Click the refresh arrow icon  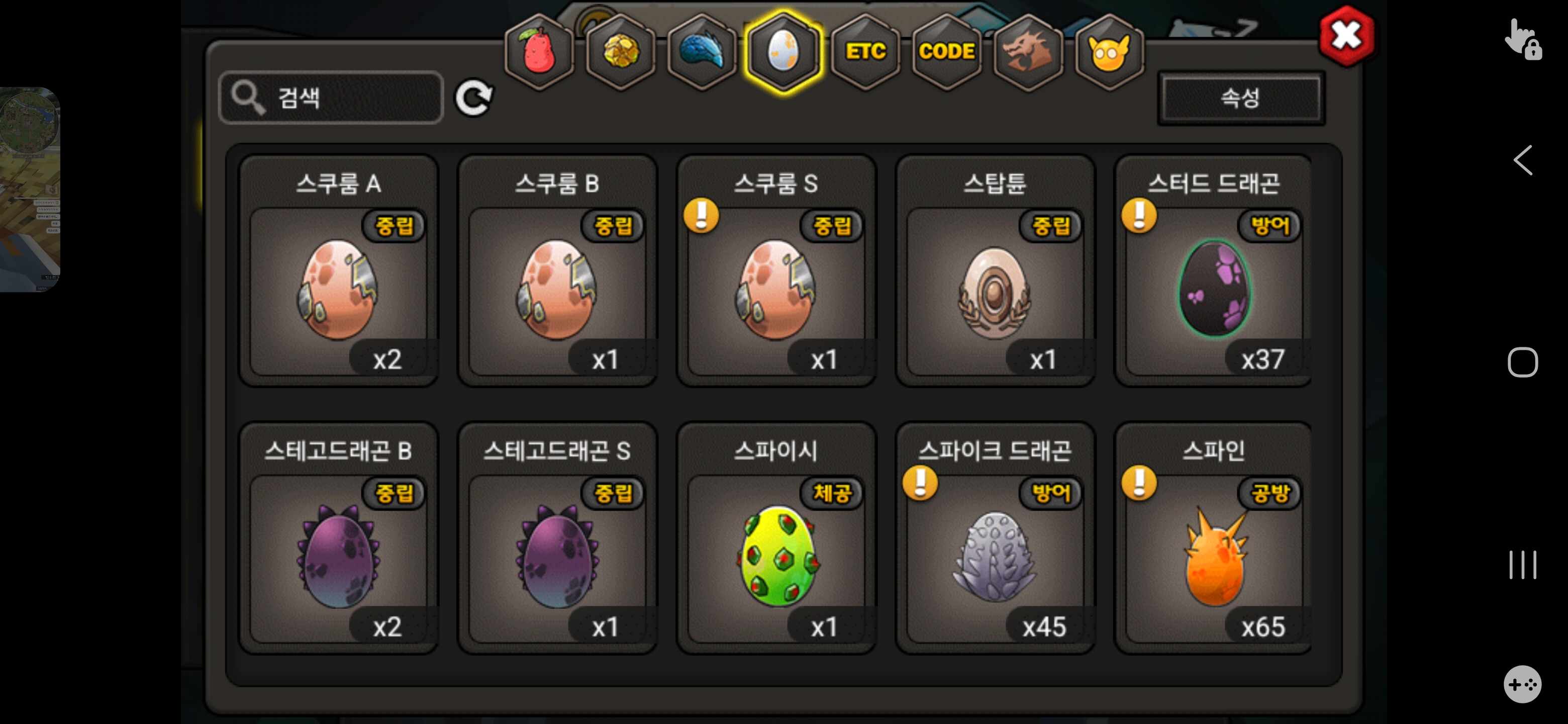coord(473,98)
